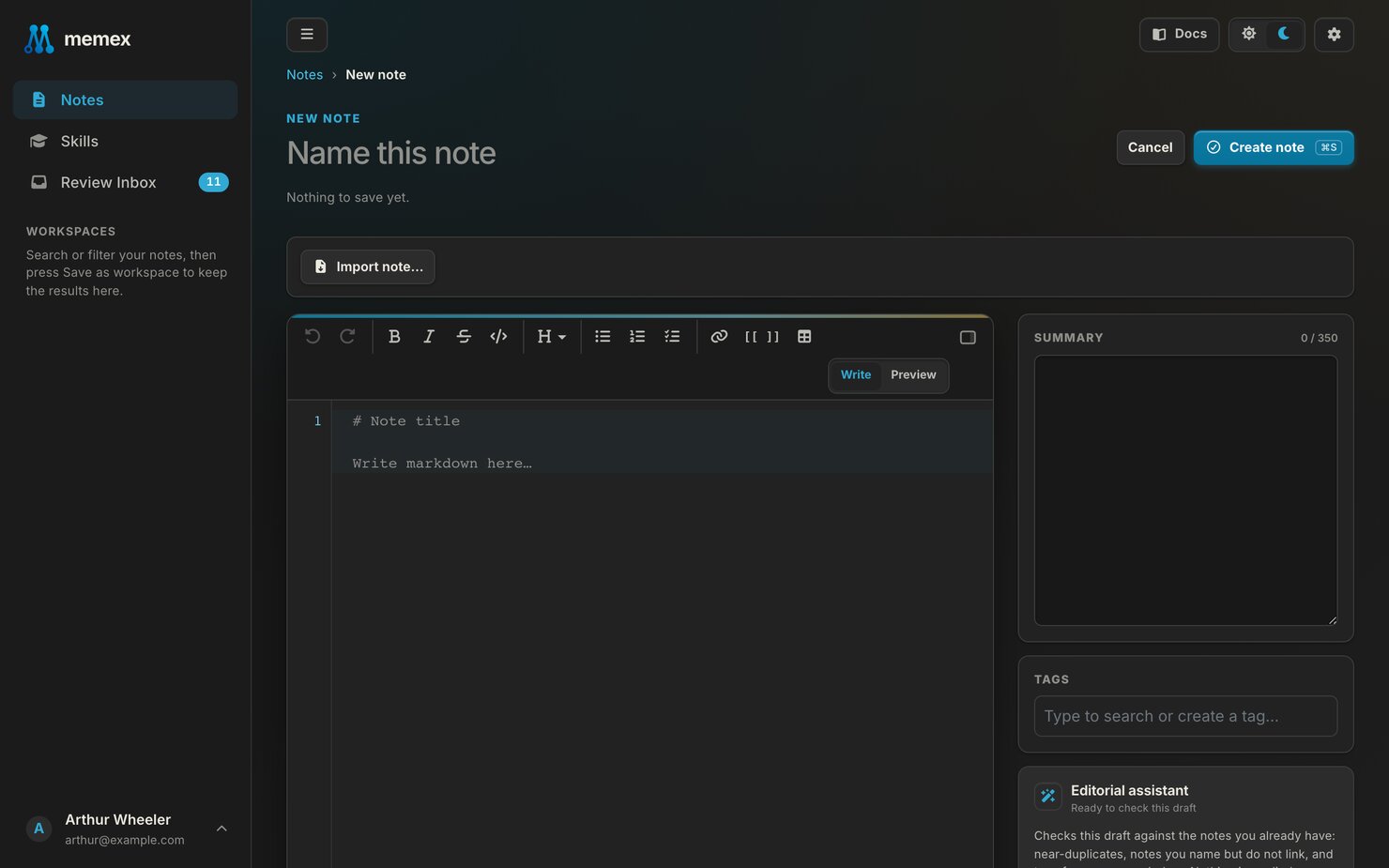
Task: Open Notes in the sidebar
Action: [x=125, y=99]
